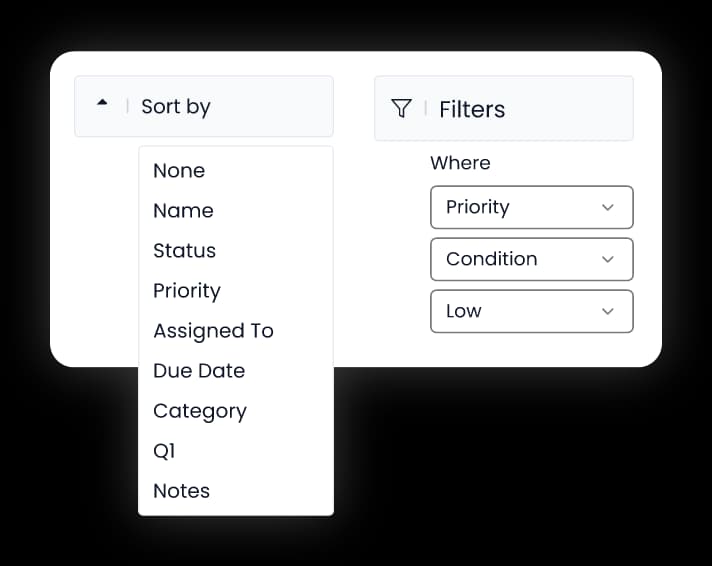
Task: Sort by Assigned To
Action: coord(236,331)
